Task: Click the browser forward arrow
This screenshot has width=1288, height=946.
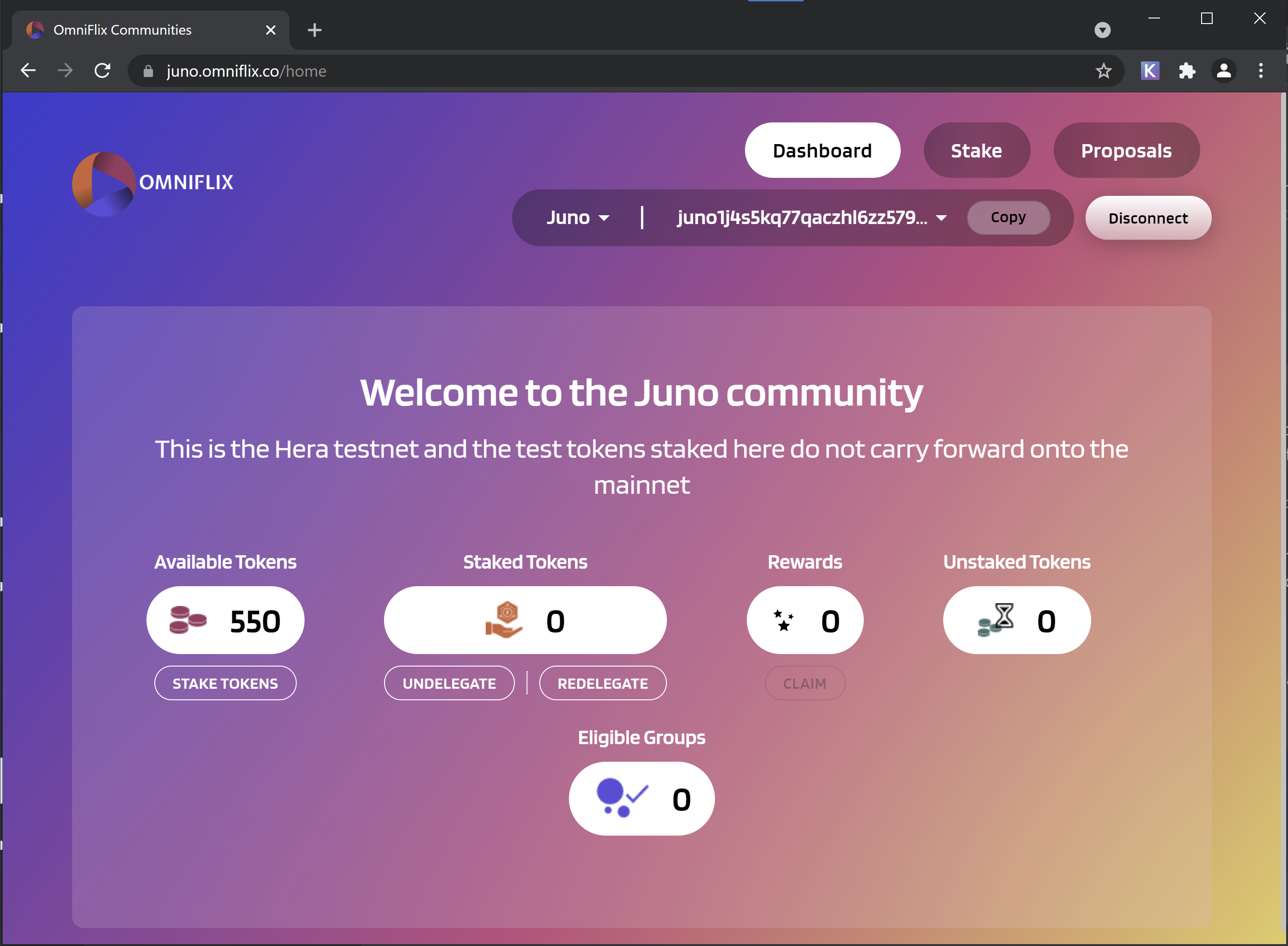Action: point(65,71)
